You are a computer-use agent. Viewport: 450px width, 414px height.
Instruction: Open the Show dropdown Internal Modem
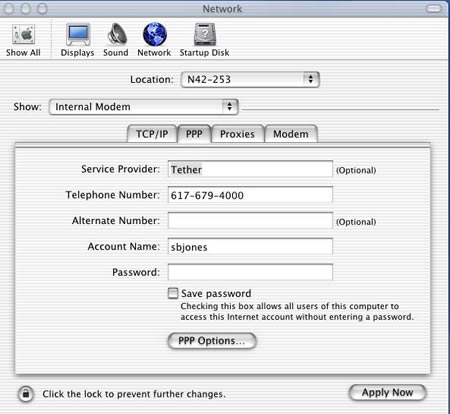[144, 107]
